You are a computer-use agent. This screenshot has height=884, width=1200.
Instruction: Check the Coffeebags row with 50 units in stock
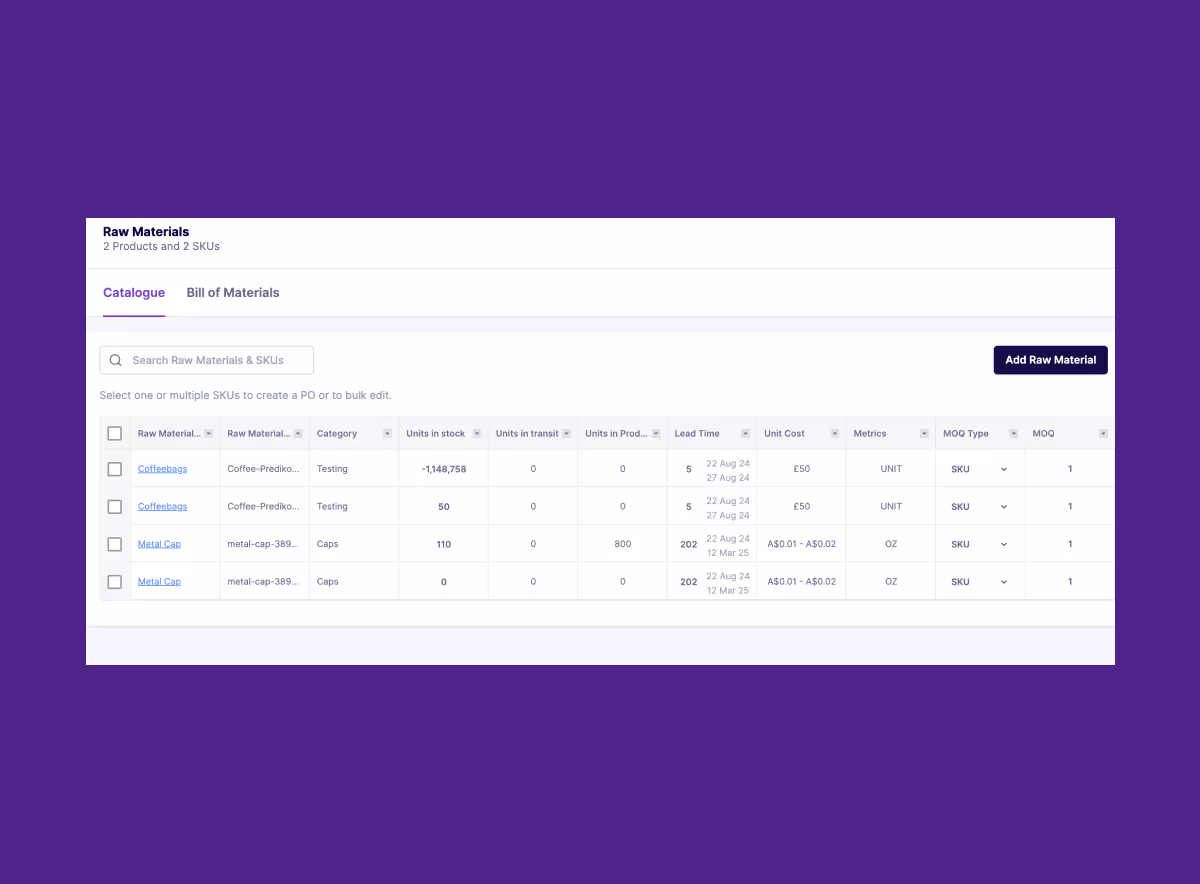tap(115, 507)
